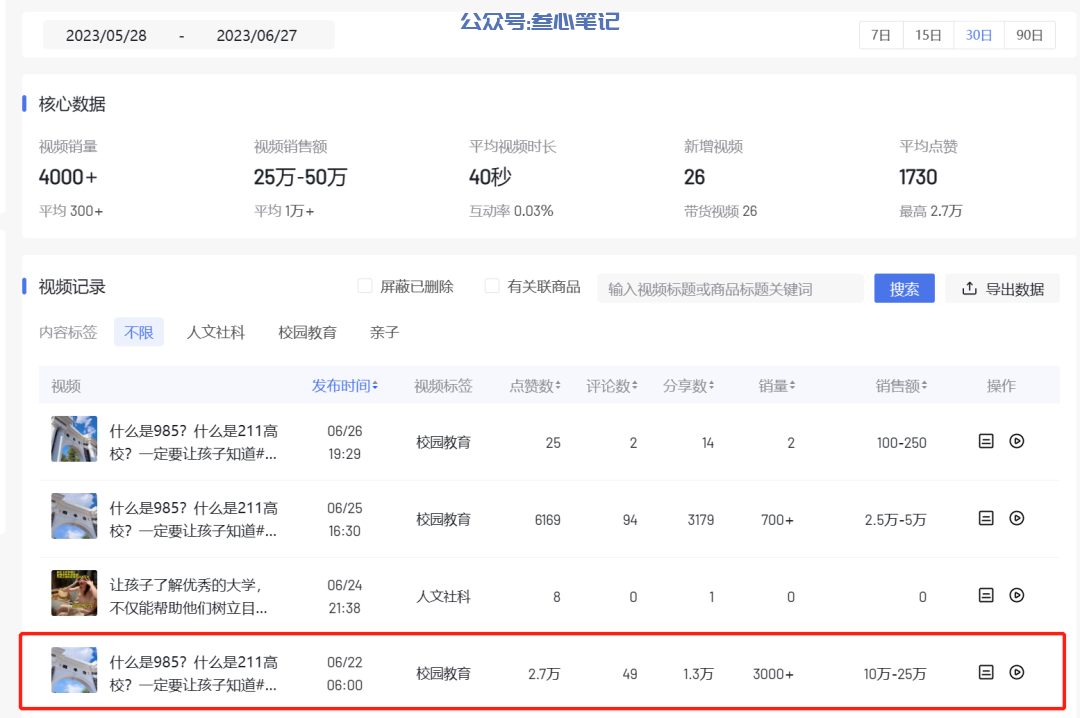Viewport: 1080px width, 718px height.
Task: Select the 90日 range tab
Action: (x=1030, y=35)
